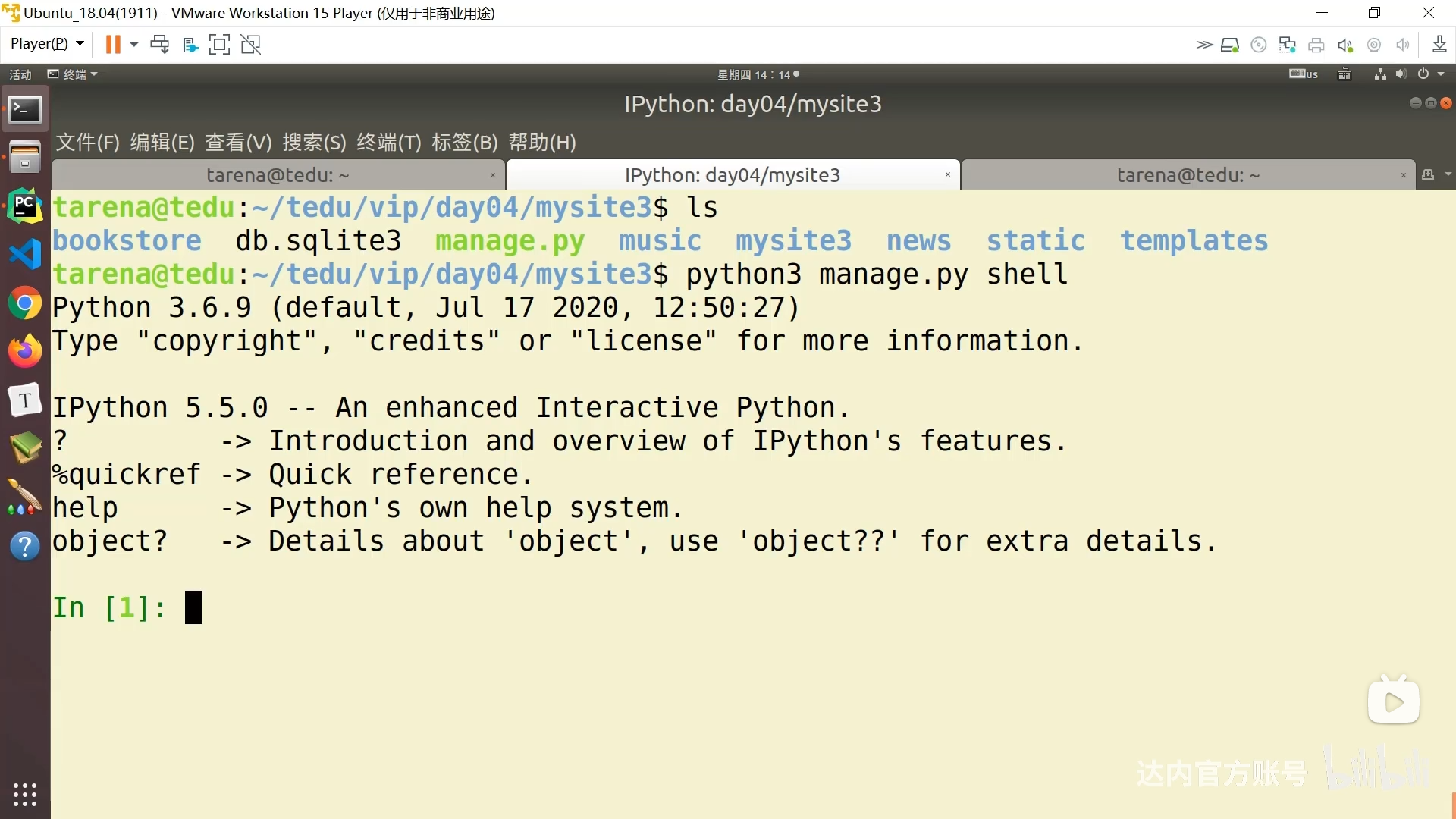This screenshot has height=819, width=1456.
Task: Open the Terminal icon in the dock
Action: click(x=25, y=111)
